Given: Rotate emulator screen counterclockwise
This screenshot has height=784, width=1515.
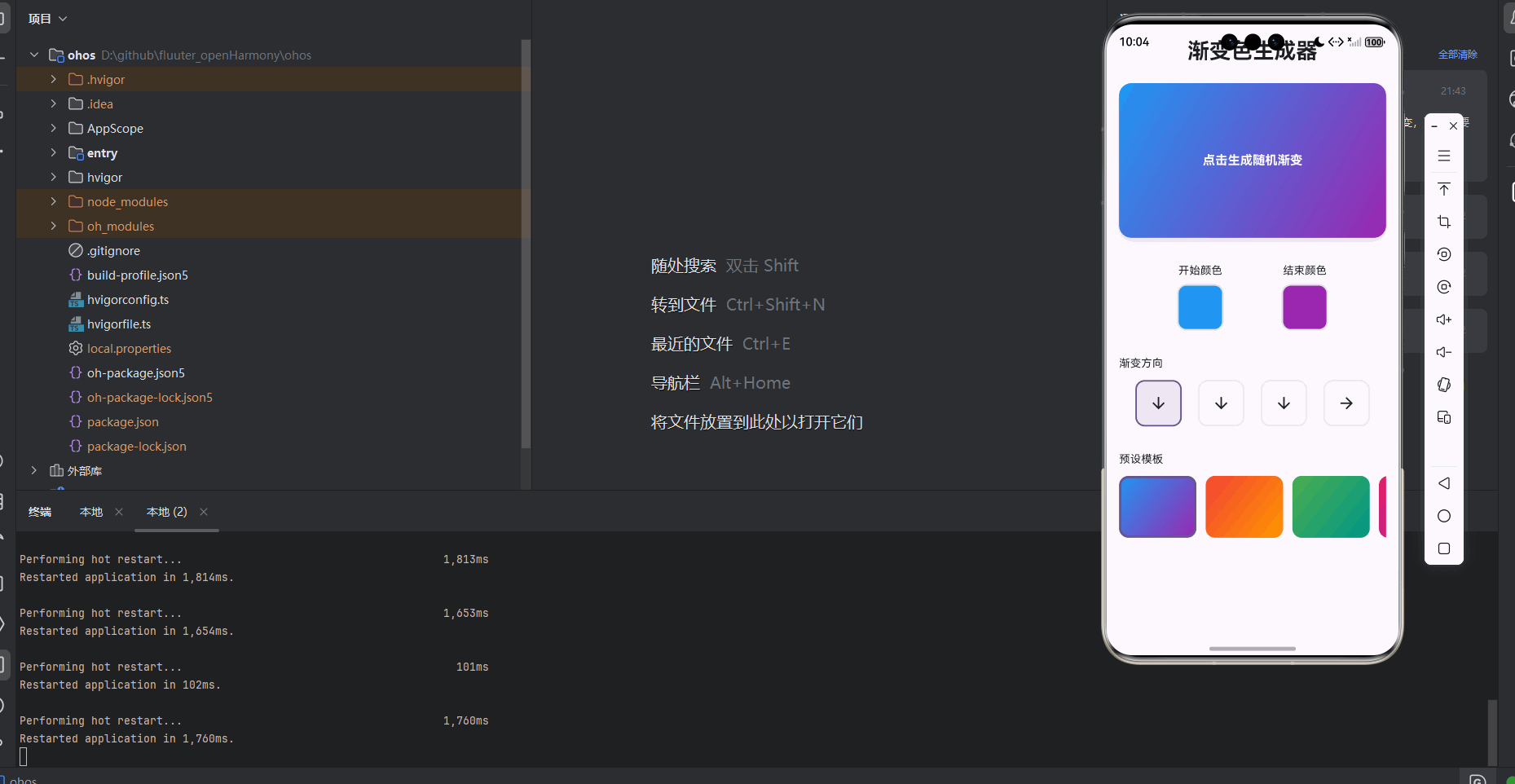Looking at the screenshot, I should 1444,254.
